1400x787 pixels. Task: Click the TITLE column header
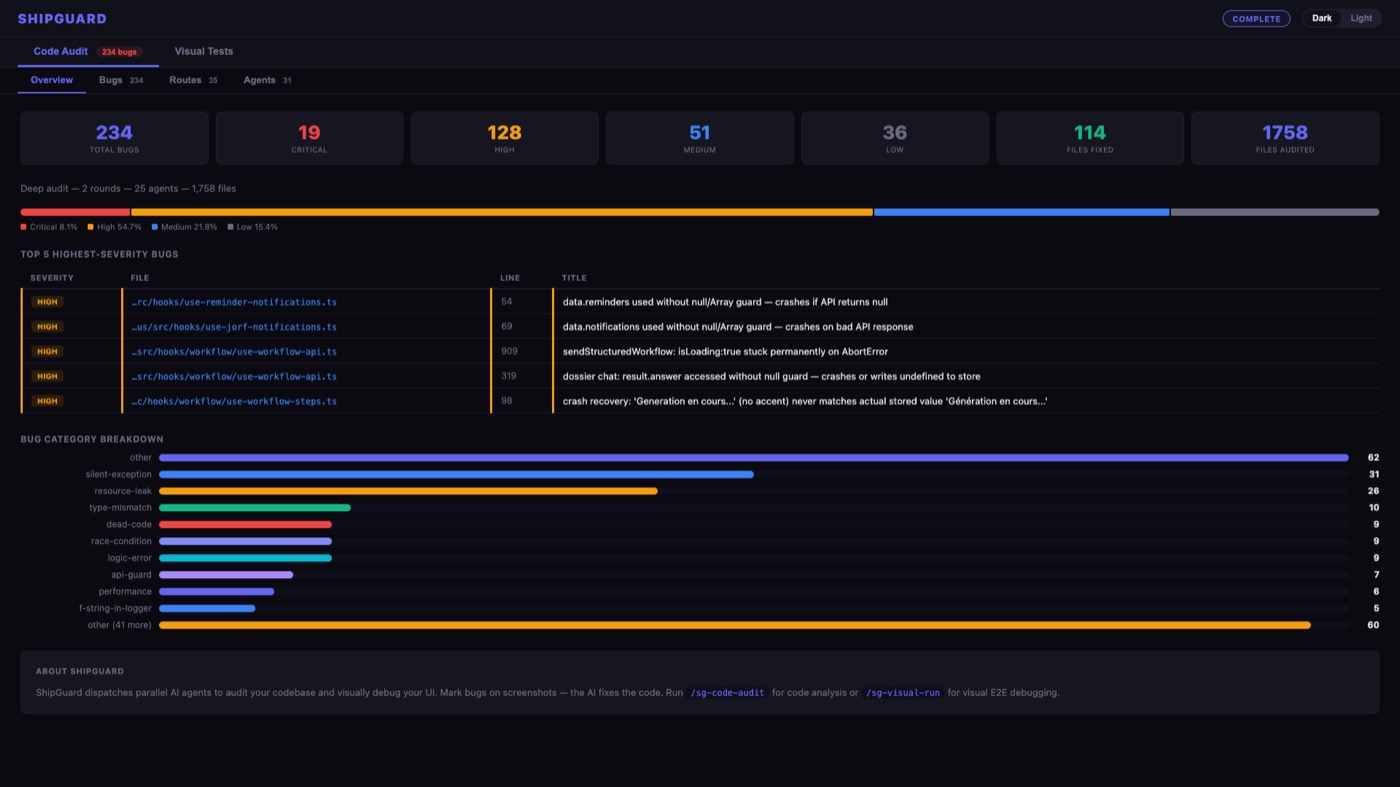tap(574, 278)
